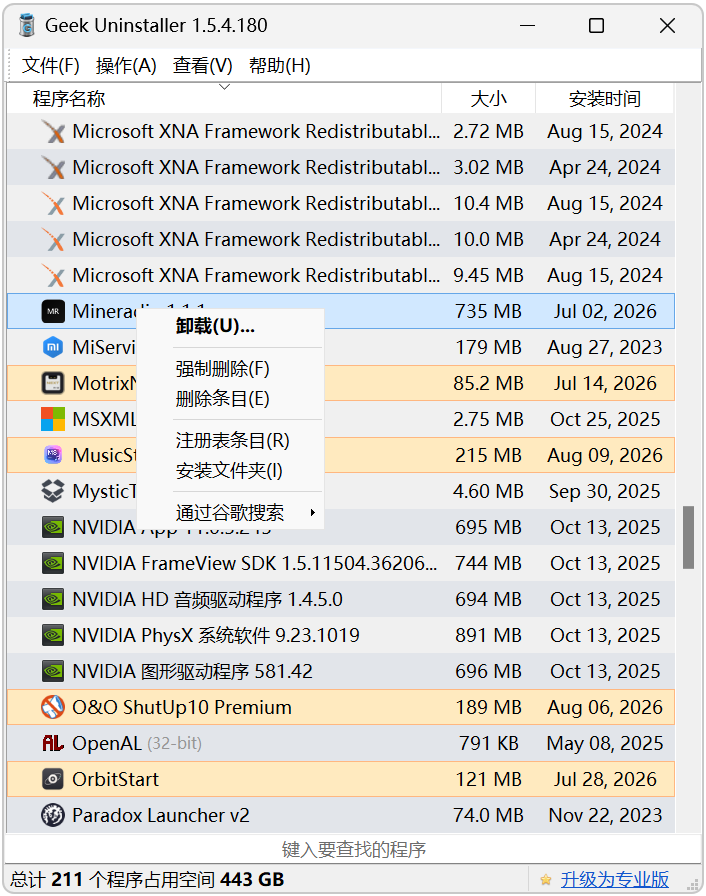
Task: Click the NVIDIA 图形驱动程序 icon
Action: pos(53,671)
